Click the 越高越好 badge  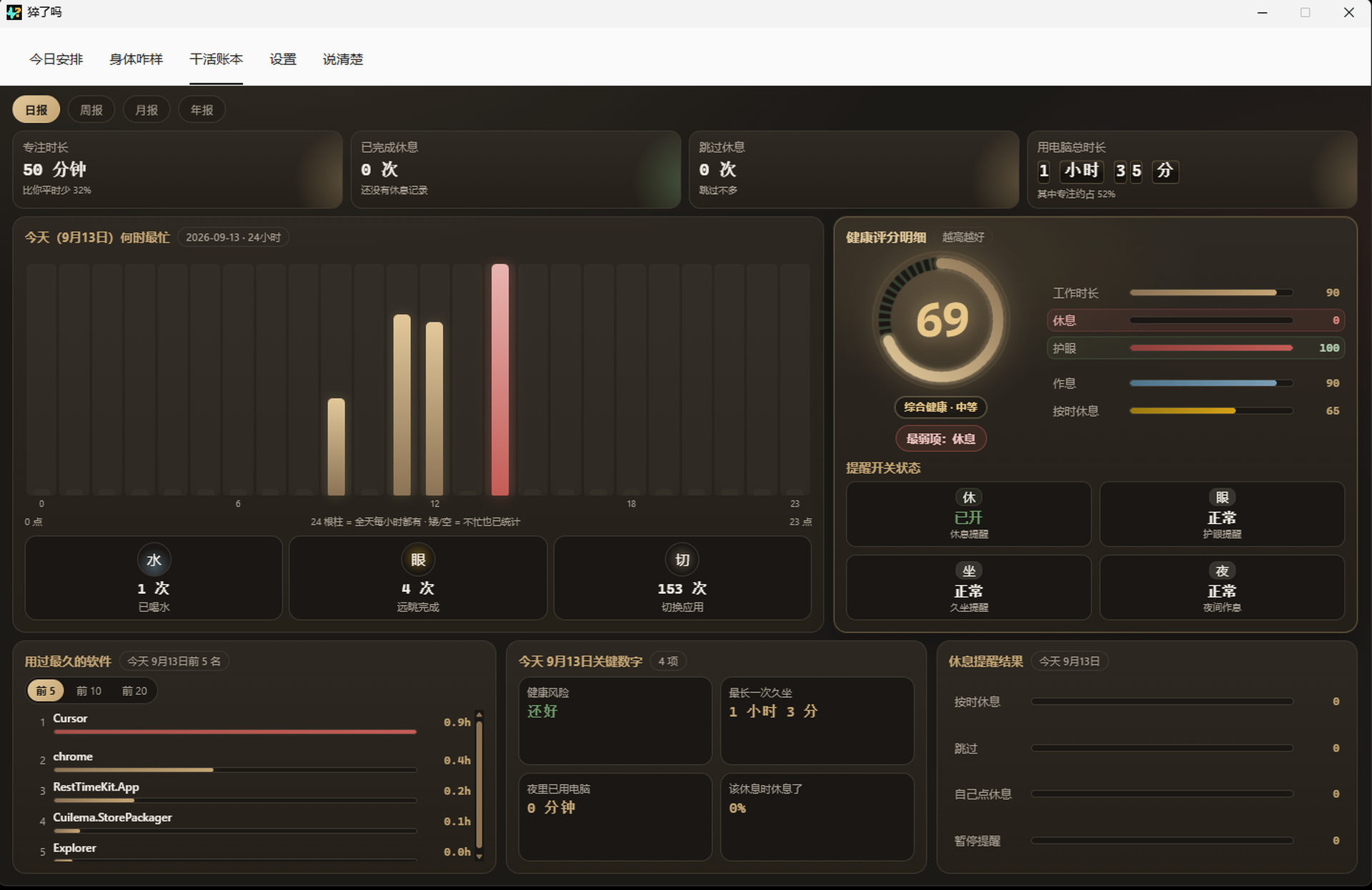click(x=963, y=237)
